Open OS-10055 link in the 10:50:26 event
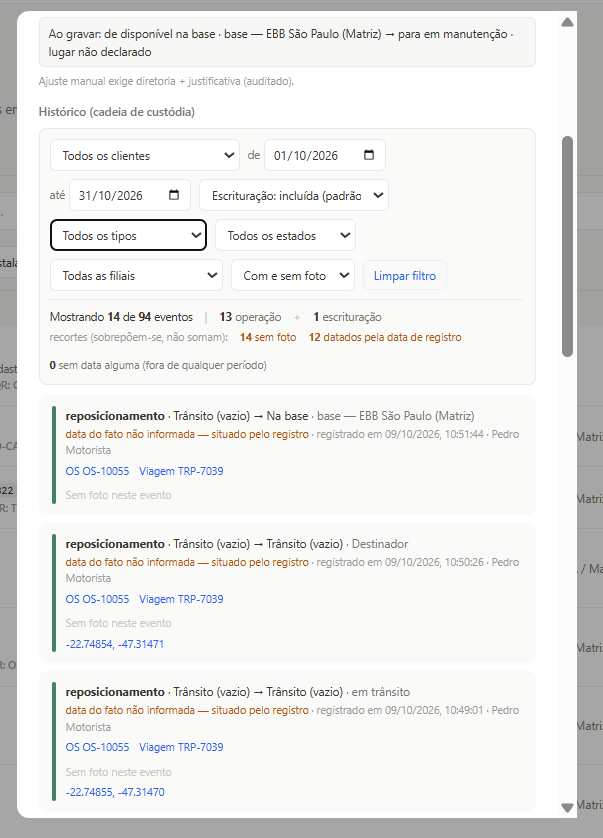The width and height of the screenshot is (603, 838). point(97,599)
